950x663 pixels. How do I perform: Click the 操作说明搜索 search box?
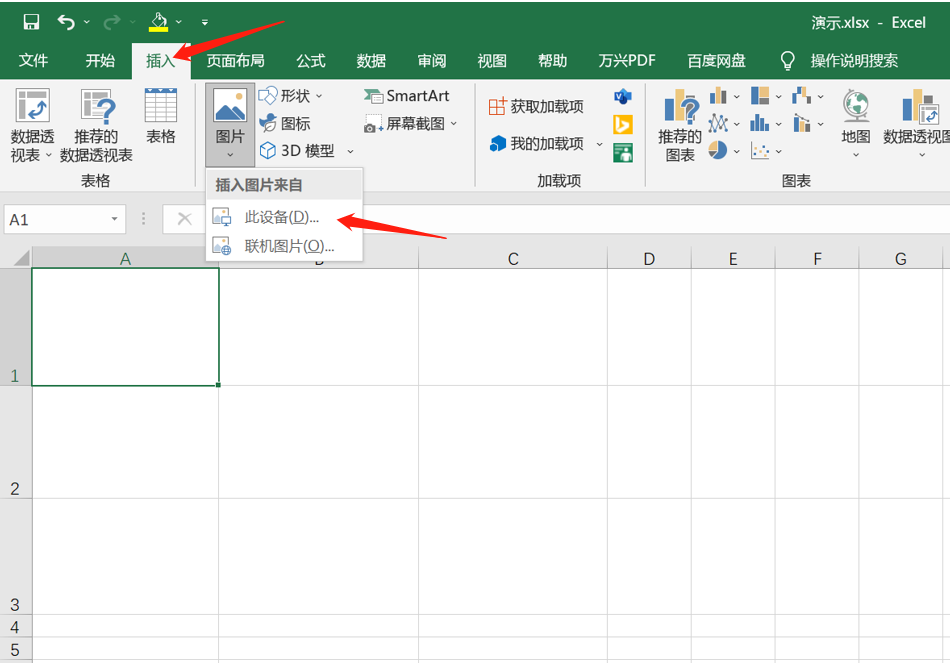(854, 61)
